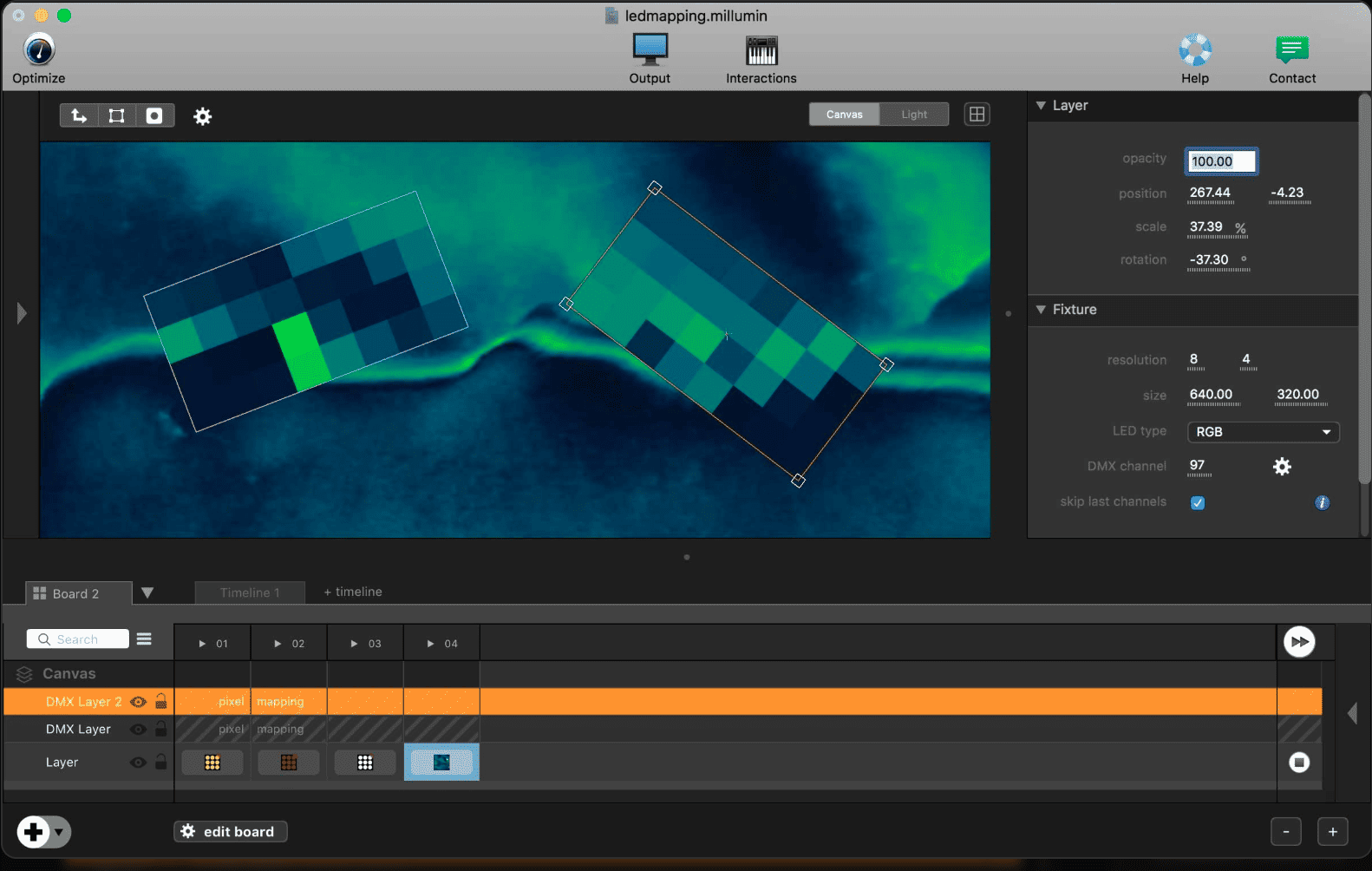Open the add layer dropdown arrow
This screenshot has height=871, width=1372.
pos(59,832)
